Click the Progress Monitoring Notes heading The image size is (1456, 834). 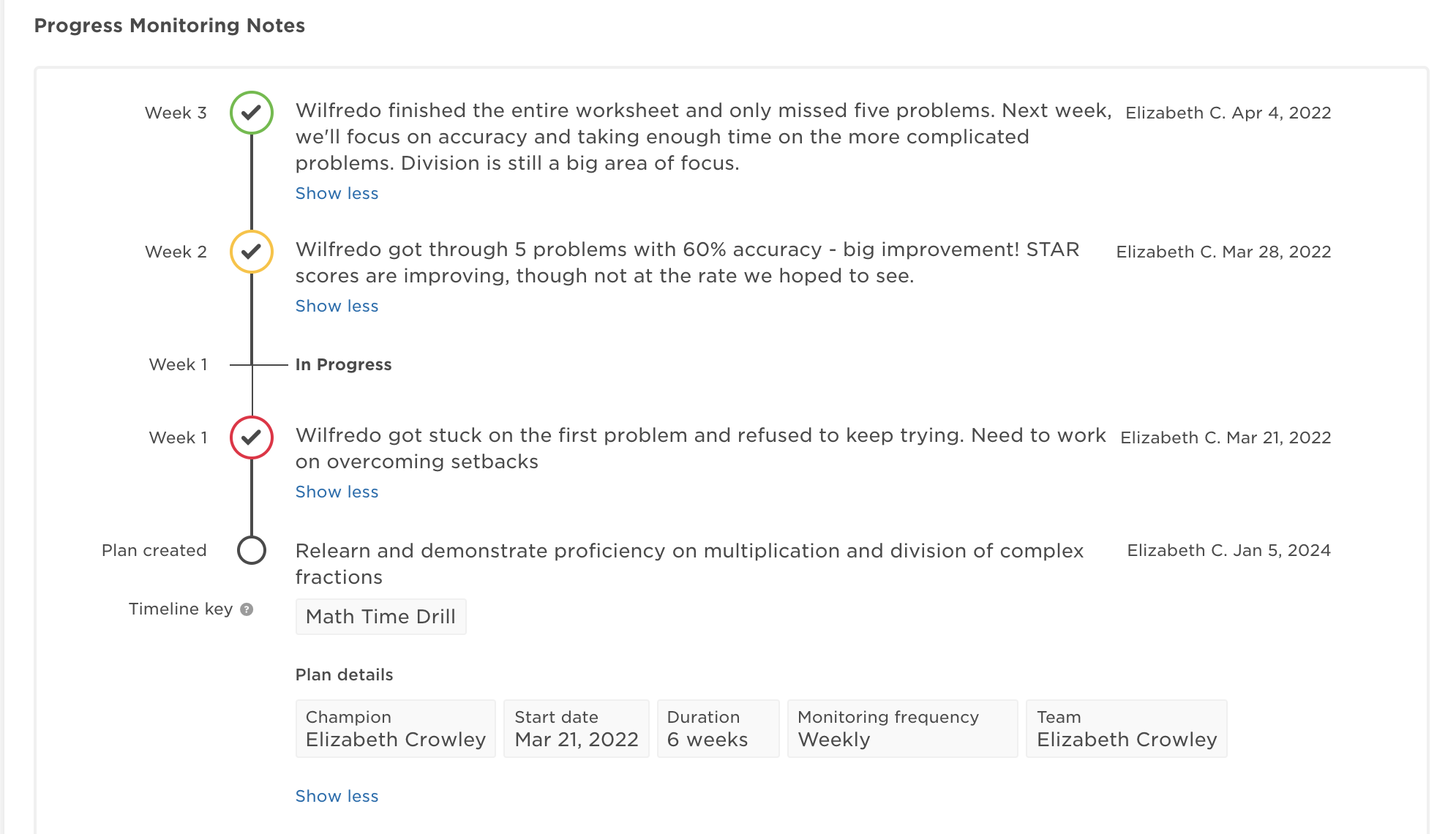(x=169, y=26)
